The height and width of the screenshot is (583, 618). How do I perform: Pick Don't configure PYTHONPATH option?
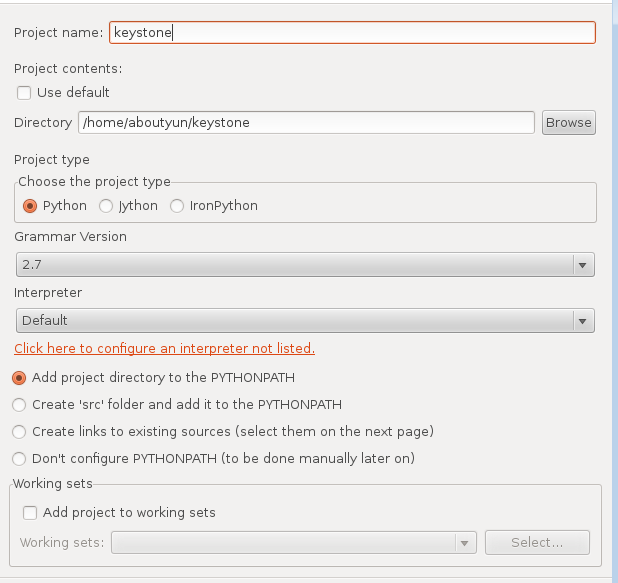[x=19, y=459]
